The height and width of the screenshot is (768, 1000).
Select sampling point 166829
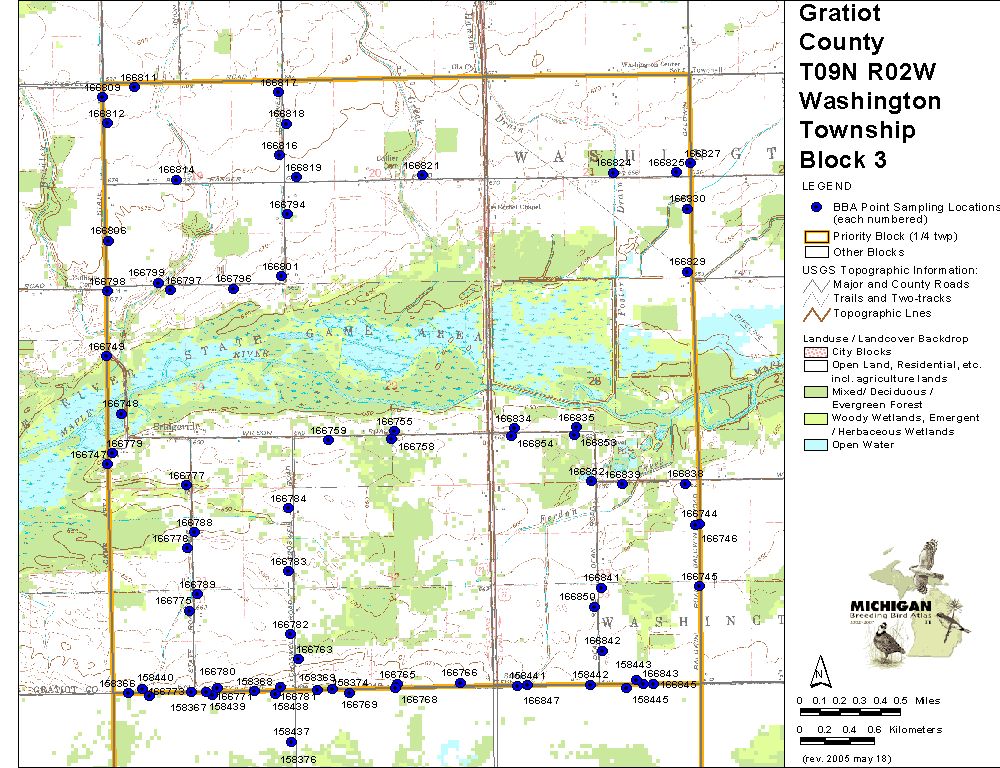tap(687, 271)
